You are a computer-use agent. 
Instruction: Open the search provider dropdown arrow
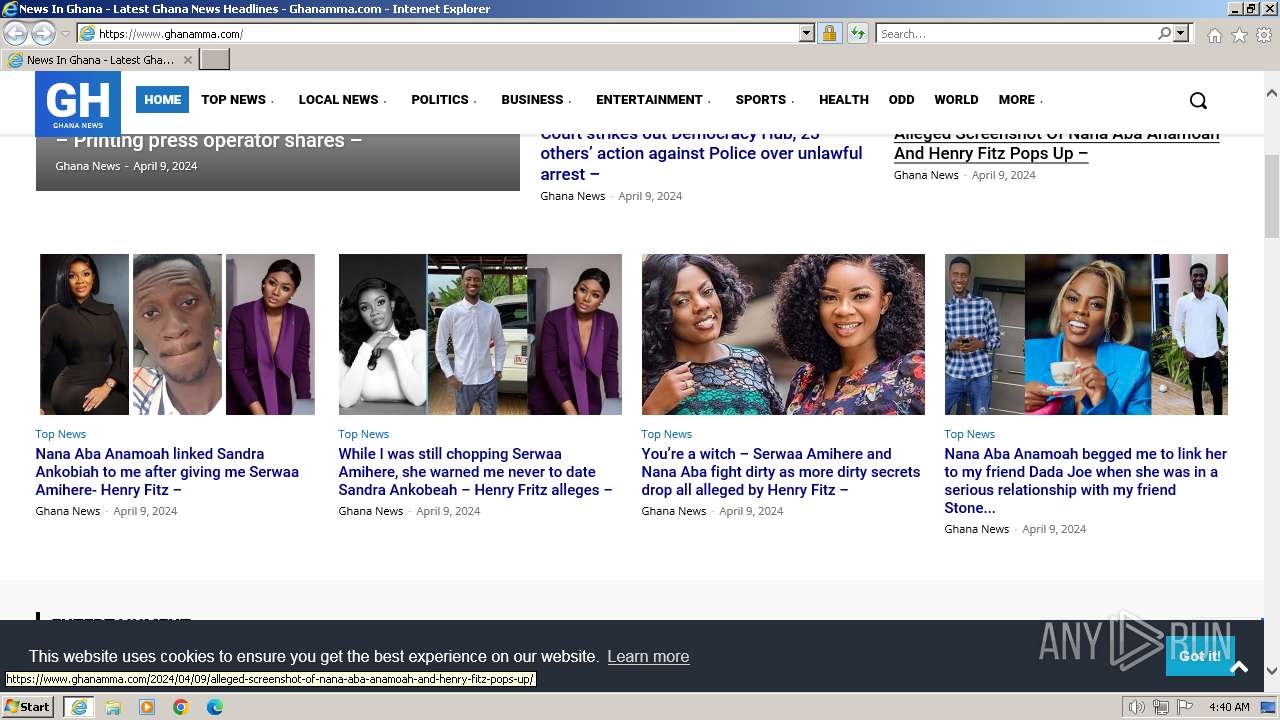1181,33
